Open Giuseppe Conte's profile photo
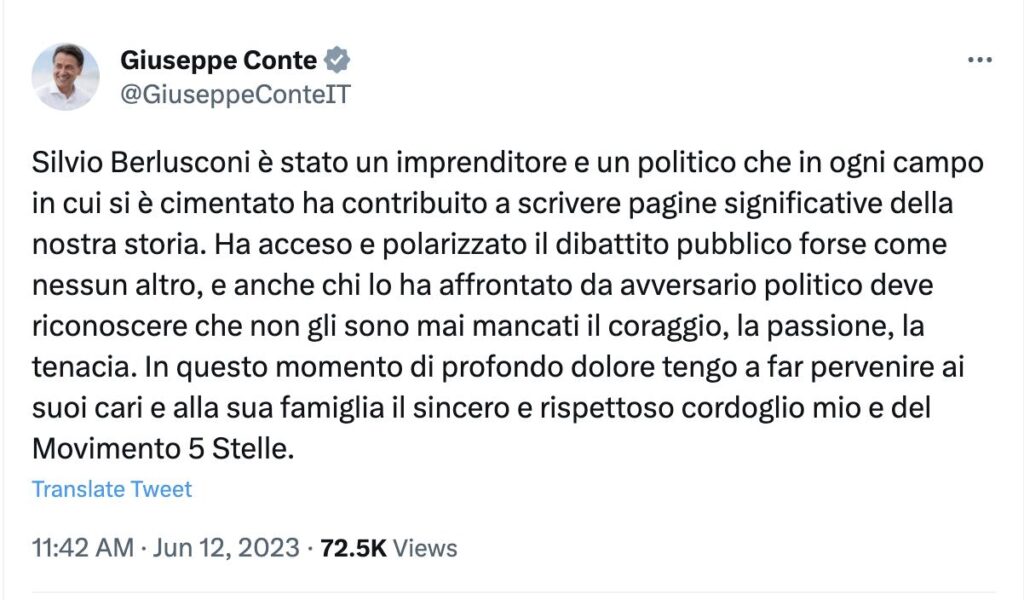Image resolution: width=1024 pixels, height=600 pixels. click(x=66, y=76)
